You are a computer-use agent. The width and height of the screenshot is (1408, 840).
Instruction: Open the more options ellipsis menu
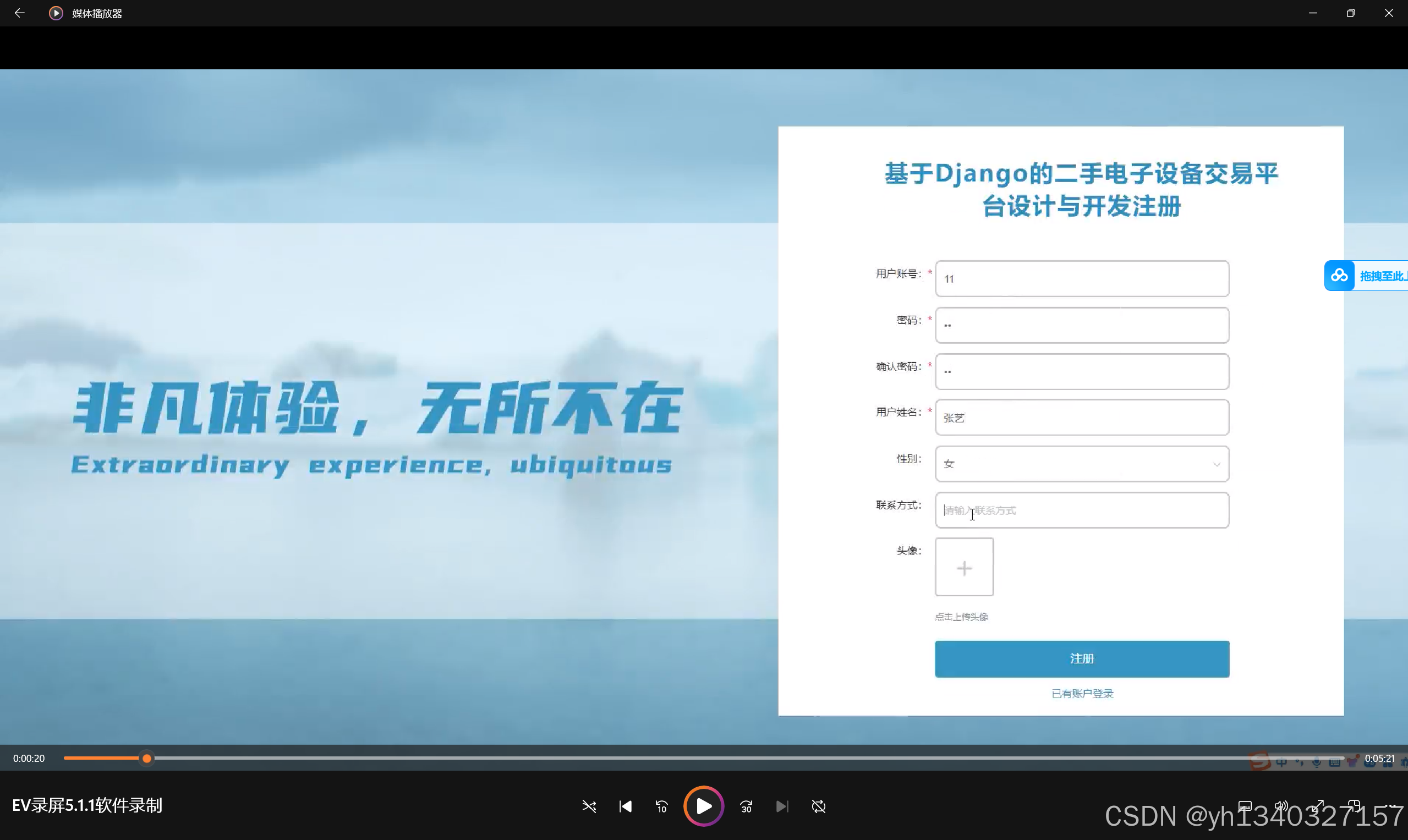tap(1390, 805)
